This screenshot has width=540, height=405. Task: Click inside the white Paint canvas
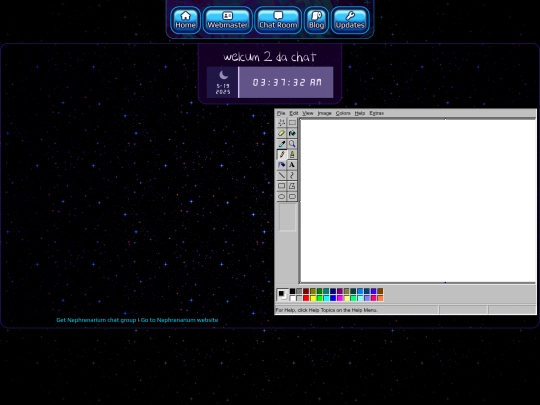[418, 201]
